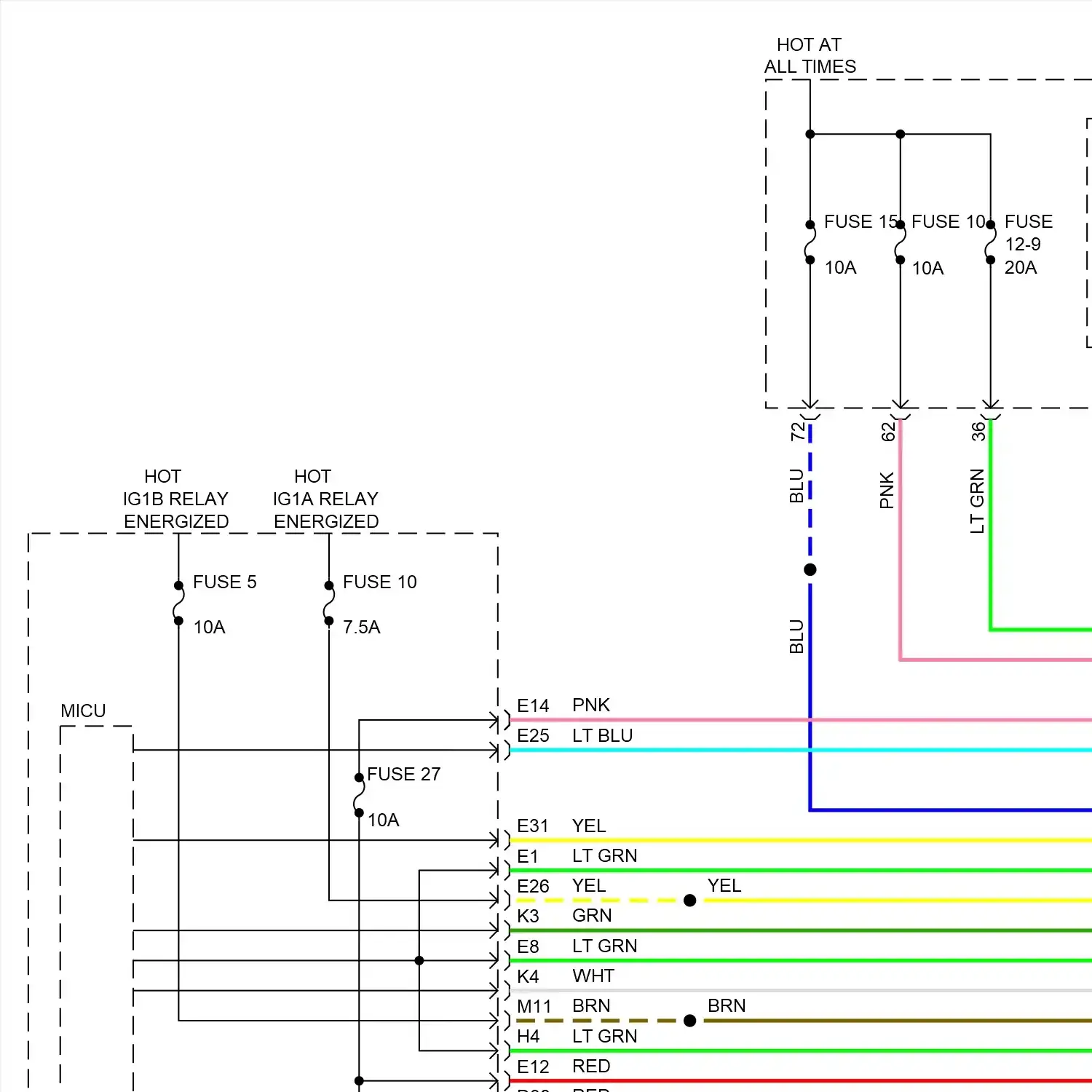The height and width of the screenshot is (1092, 1092).
Task: Select the LT BLU wire color text
Action: 602,736
